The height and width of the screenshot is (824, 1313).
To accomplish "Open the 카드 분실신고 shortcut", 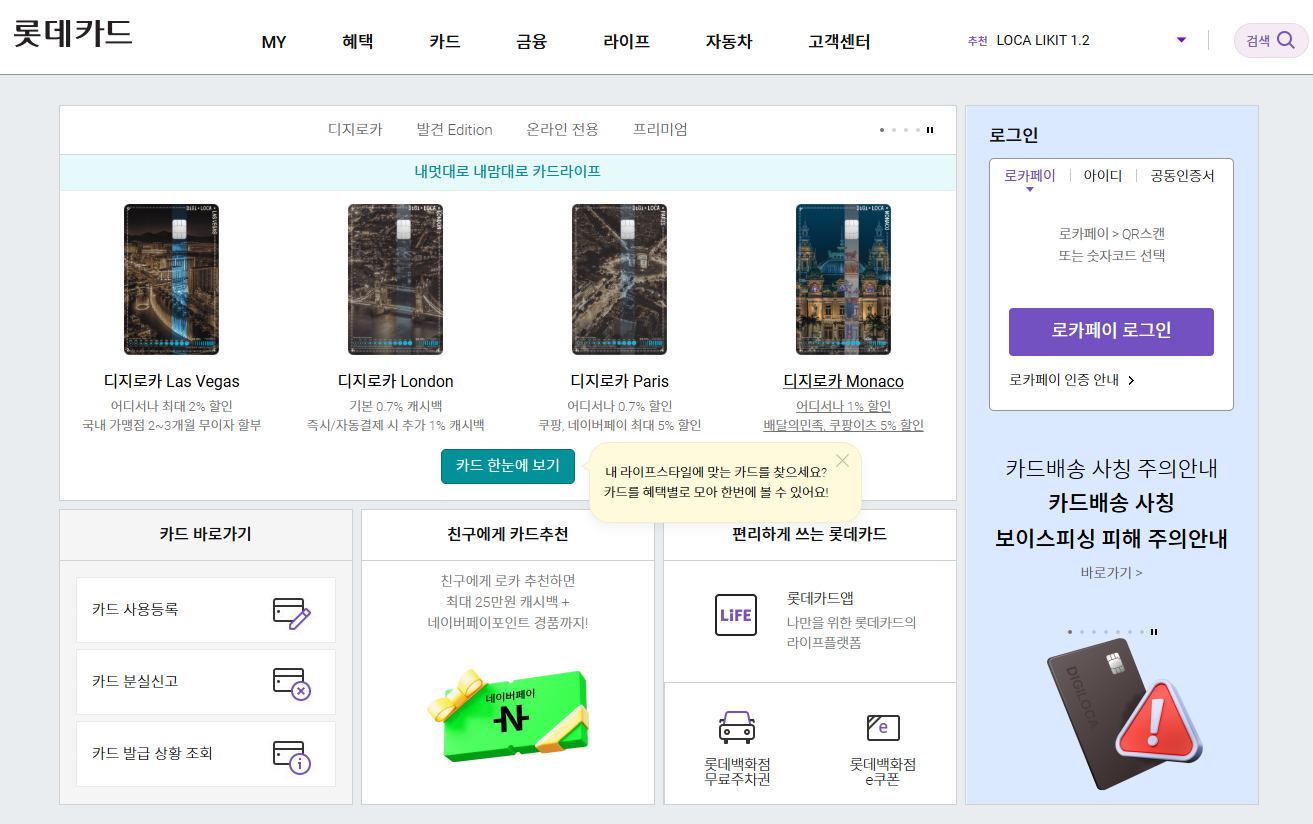I will [x=206, y=682].
